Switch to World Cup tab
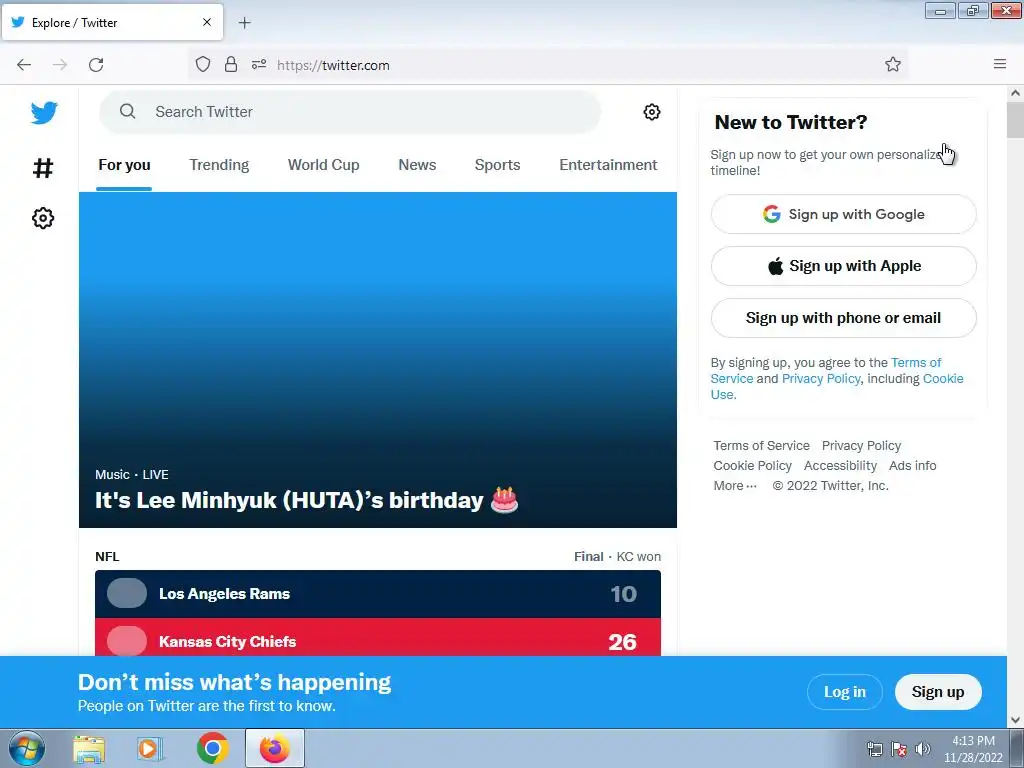This screenshot has height=768, width=1024. pyautogui.click(x=323, y=165)
